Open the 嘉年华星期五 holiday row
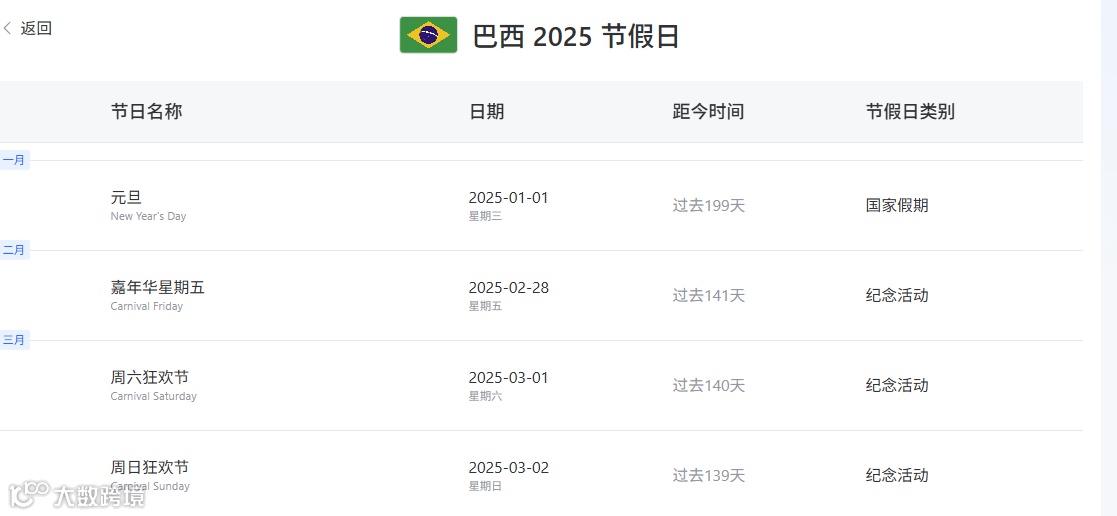The width and height of the screenshot is (1117, 516). 157,287
